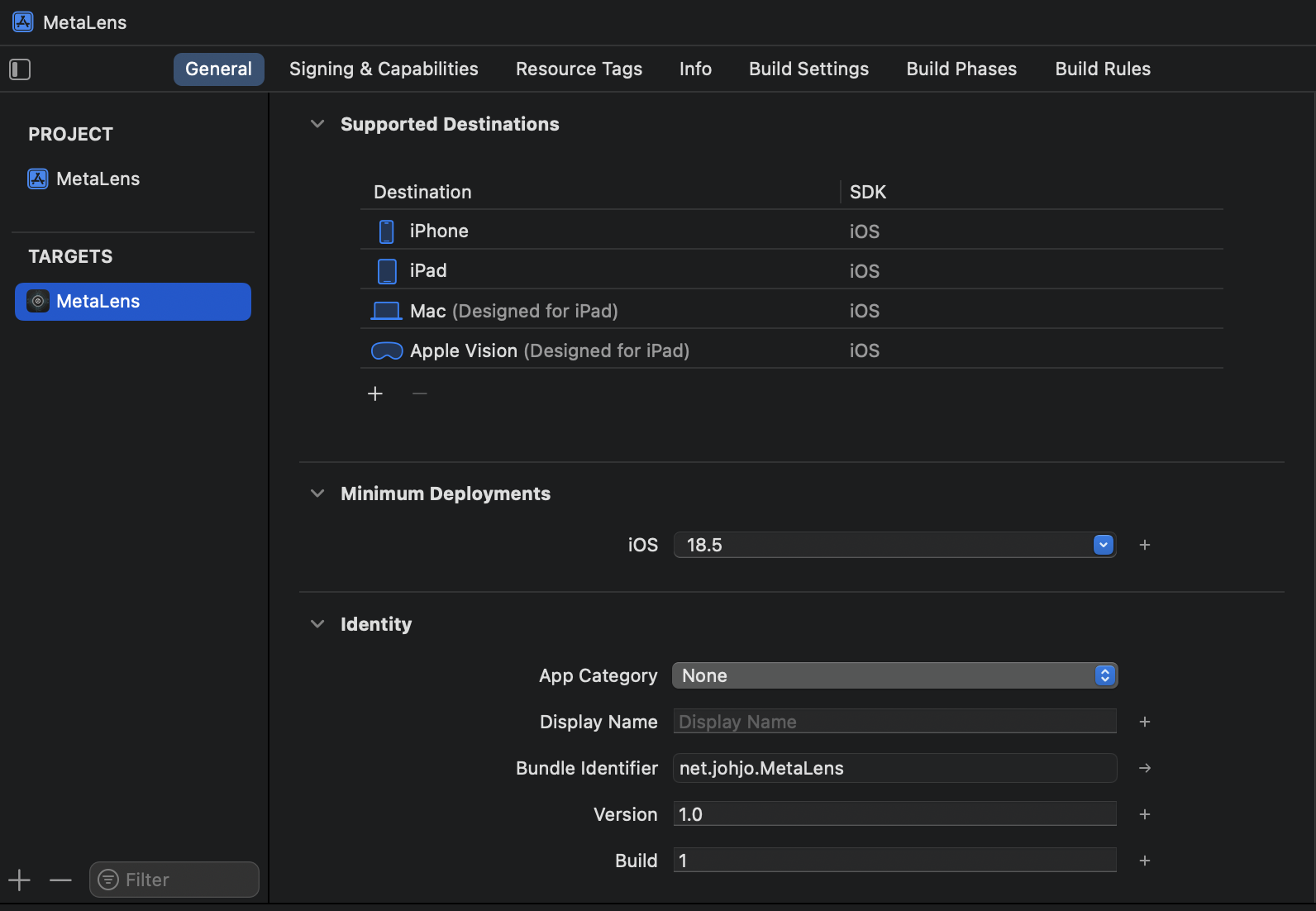Image resolution: width=1316 pixels, height=911 pixels.
Task: Add another minimum deployment platform
Action: (1145, 545)
